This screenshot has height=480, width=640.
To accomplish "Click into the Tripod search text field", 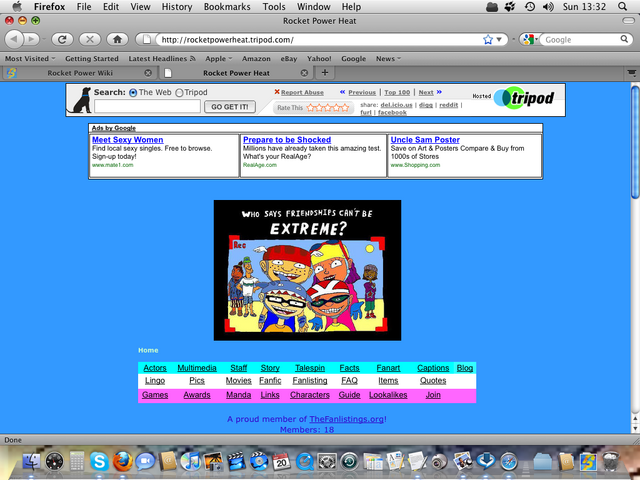I will [147, 107].
